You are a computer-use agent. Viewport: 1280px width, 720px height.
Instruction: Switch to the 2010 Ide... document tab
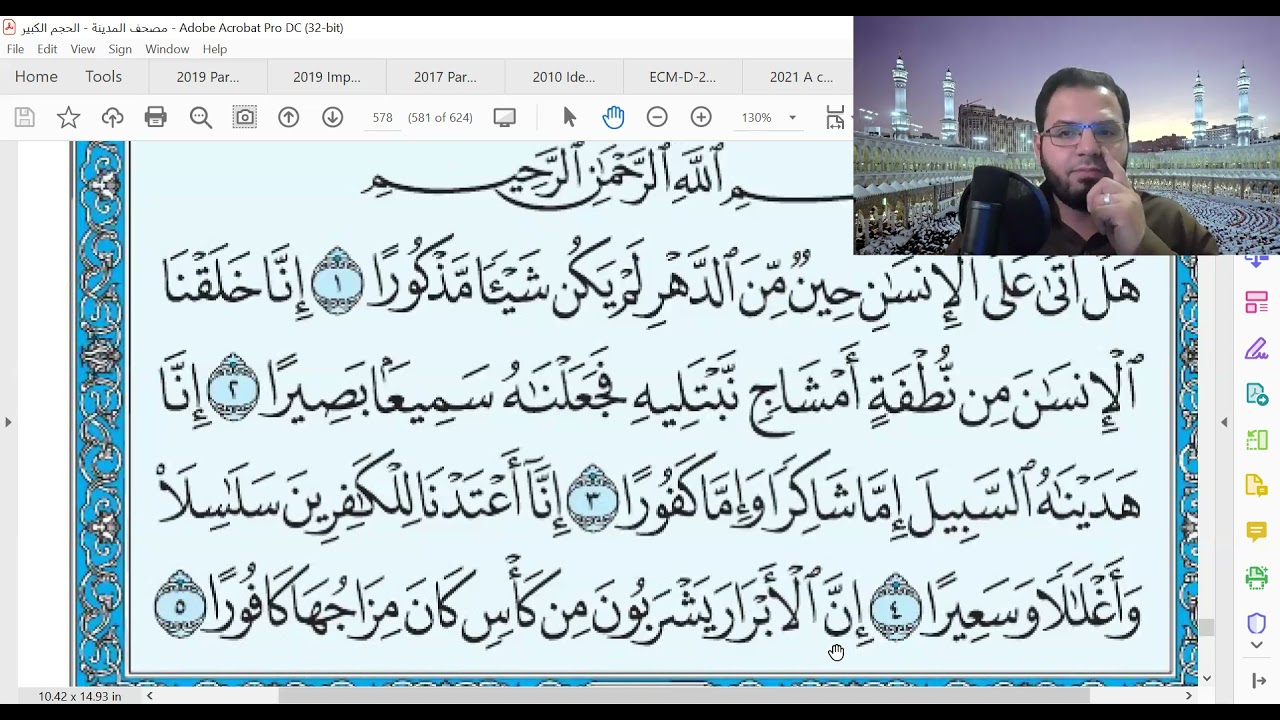(x=563, y=77)
